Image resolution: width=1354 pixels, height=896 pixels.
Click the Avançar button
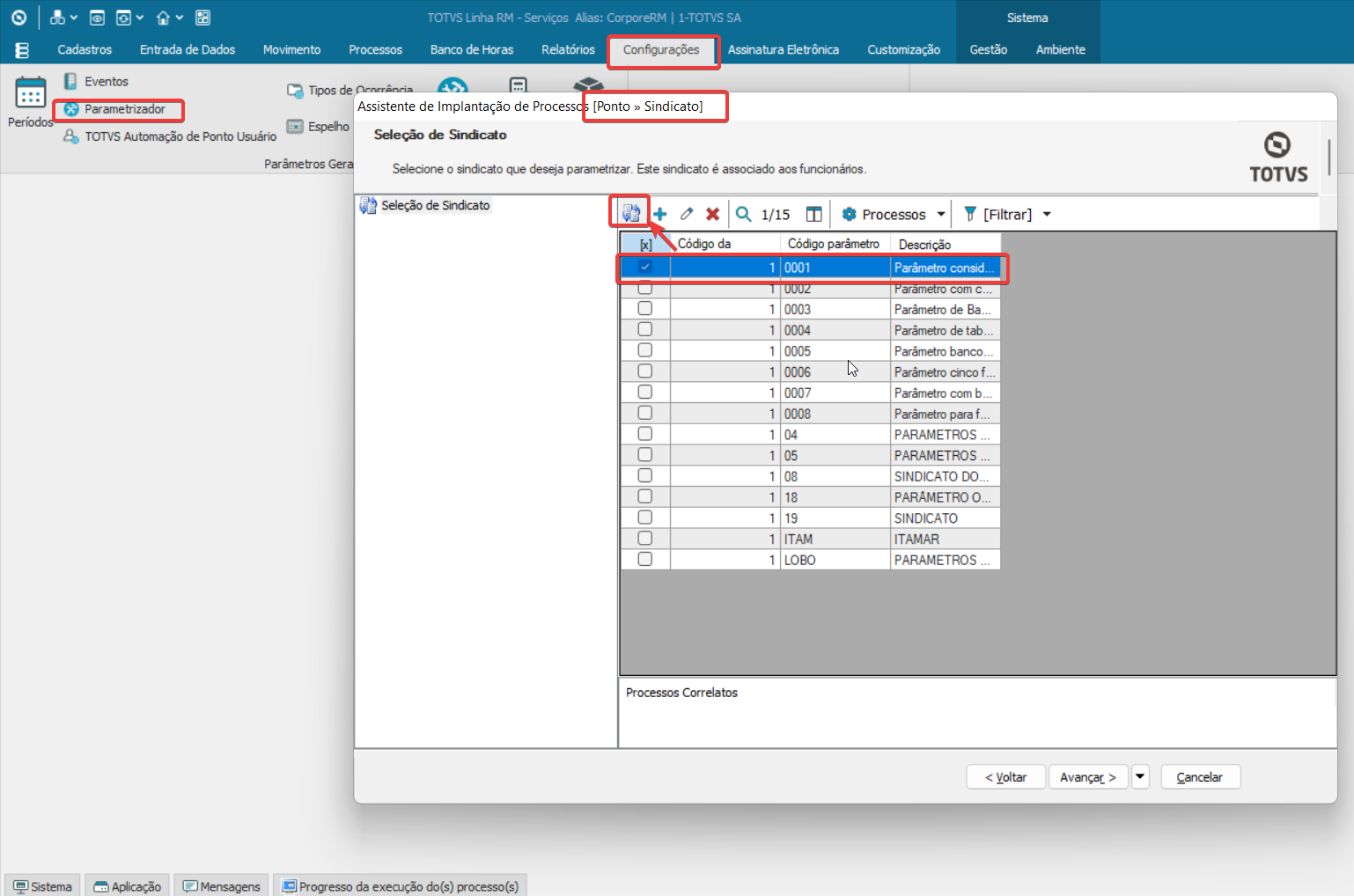[1088, 777]
